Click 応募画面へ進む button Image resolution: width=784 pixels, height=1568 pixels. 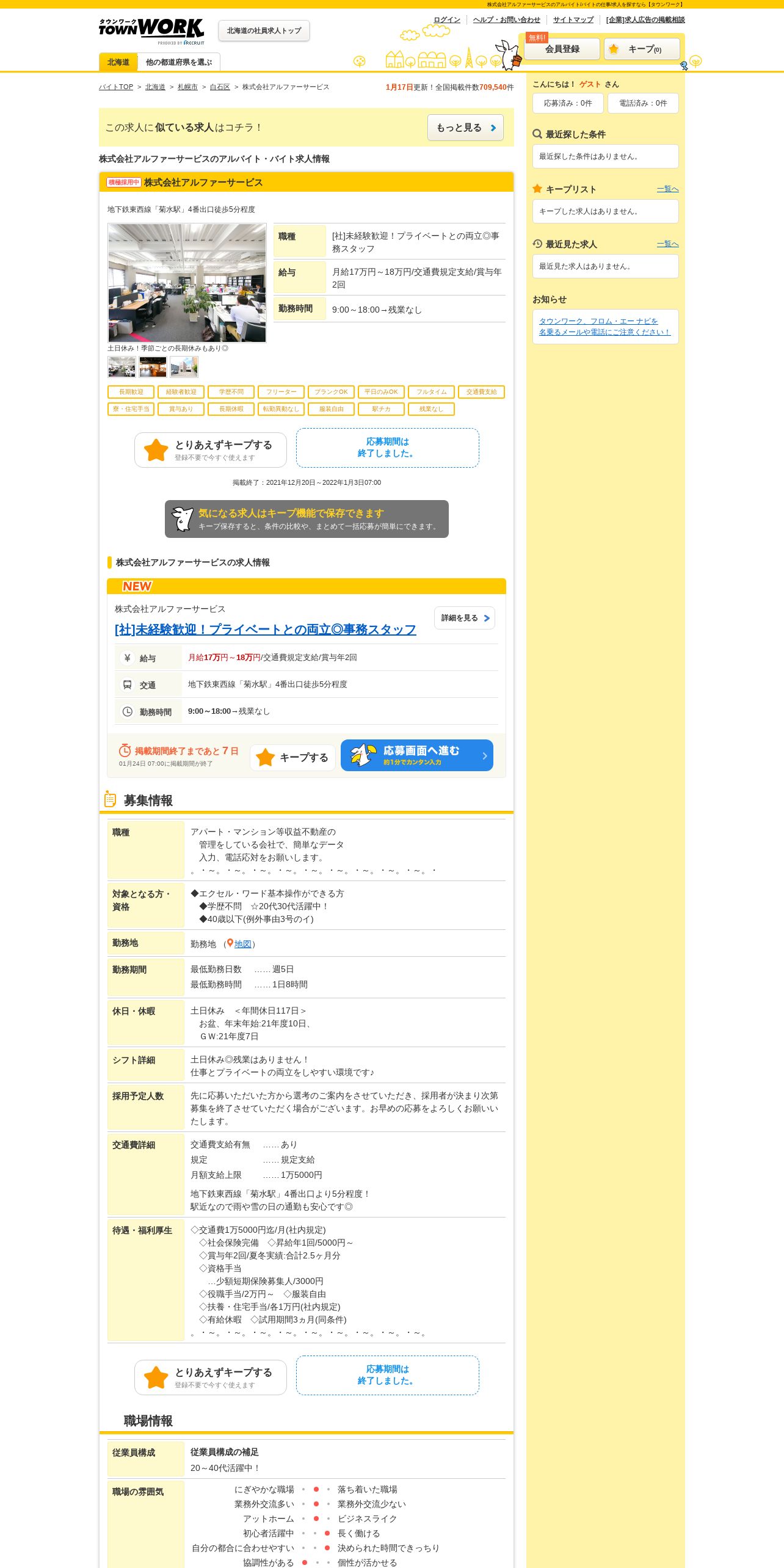coord(417,755)
